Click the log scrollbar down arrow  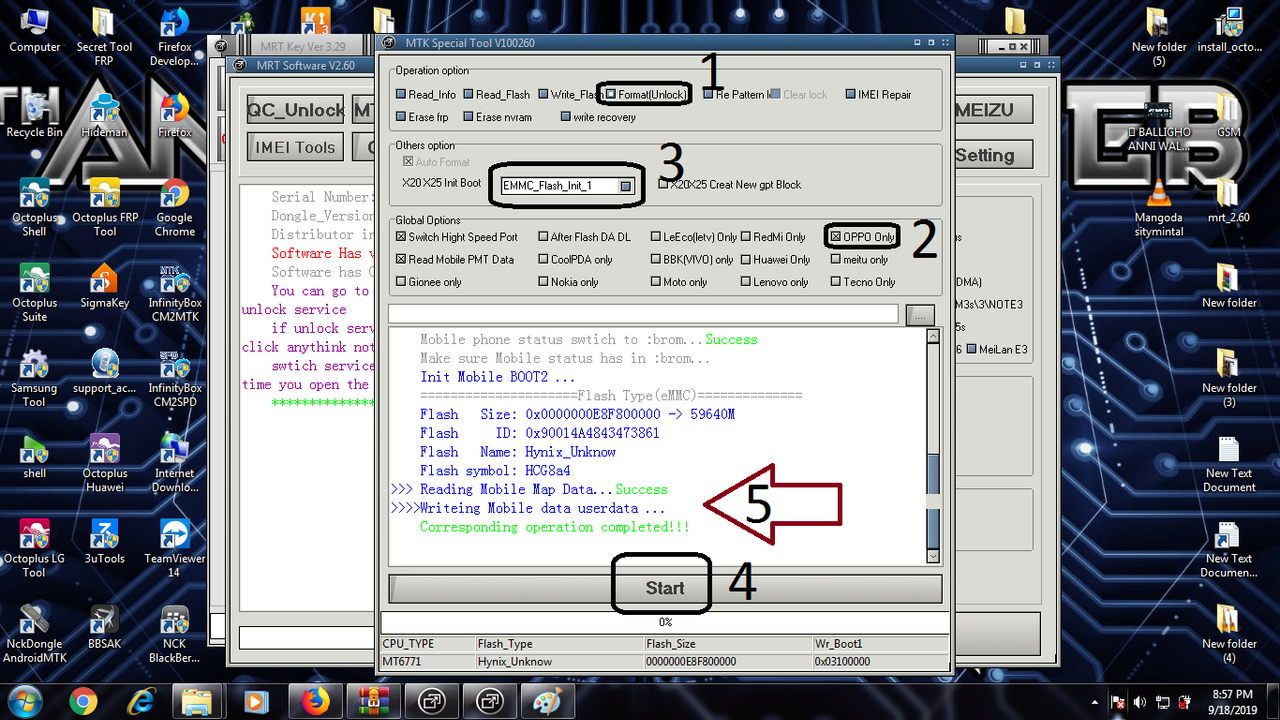pos(934,556)
